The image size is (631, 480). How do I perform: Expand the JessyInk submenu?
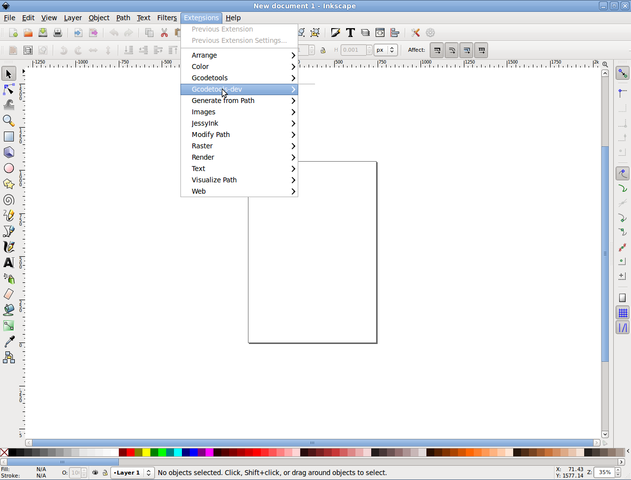coord(239,123)
